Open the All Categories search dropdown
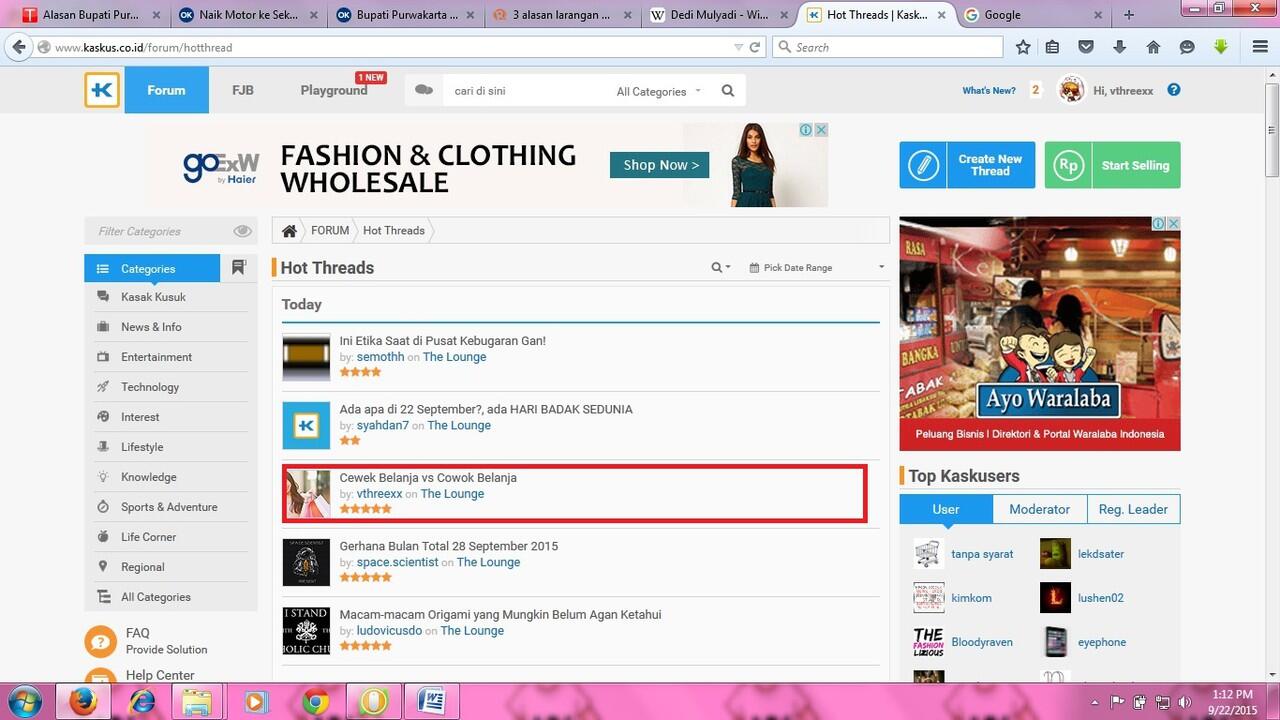1280x720 pixels. pos(659,91)
